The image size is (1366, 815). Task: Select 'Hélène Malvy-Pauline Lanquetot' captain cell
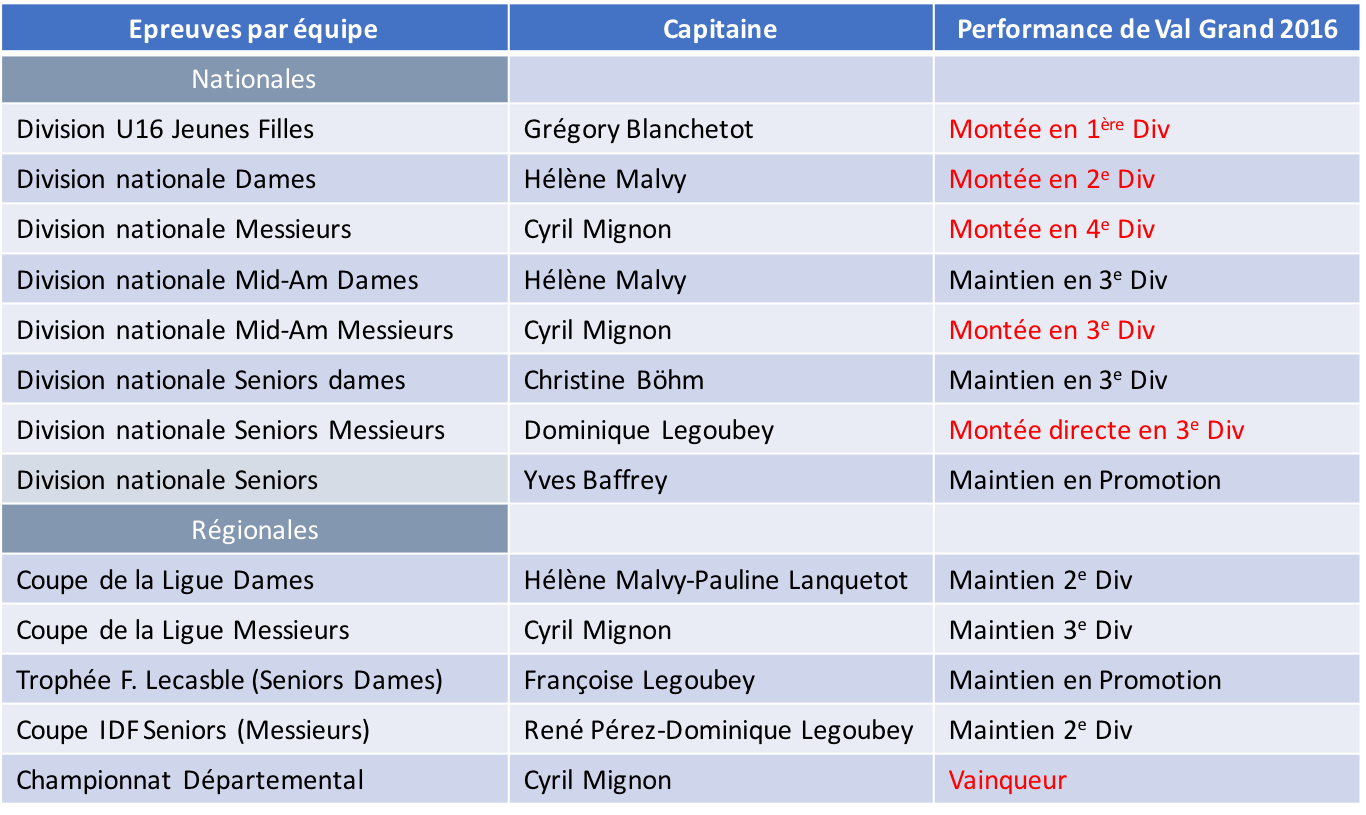click(721, 580)
